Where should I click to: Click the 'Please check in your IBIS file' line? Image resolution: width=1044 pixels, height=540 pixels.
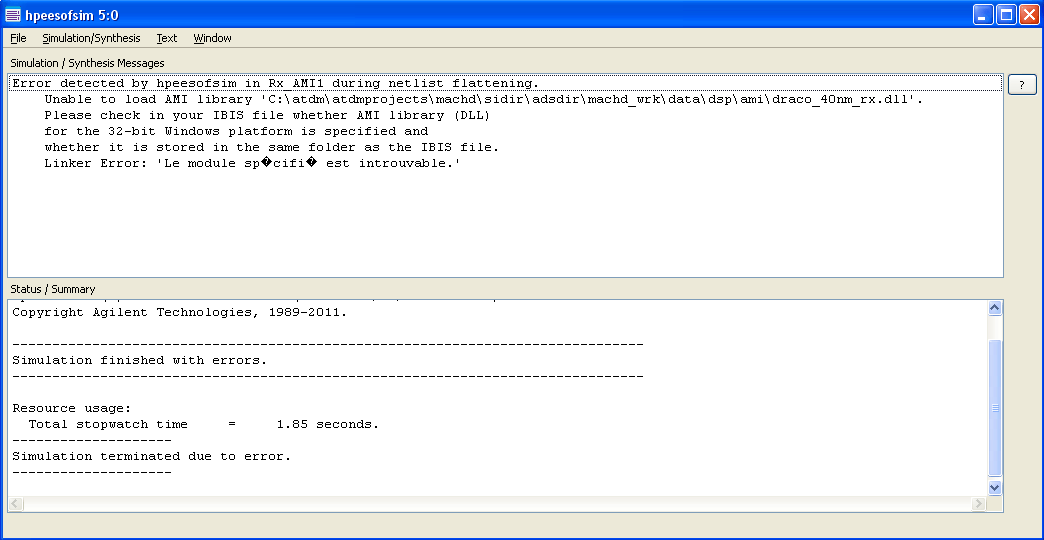click(267, 115)
